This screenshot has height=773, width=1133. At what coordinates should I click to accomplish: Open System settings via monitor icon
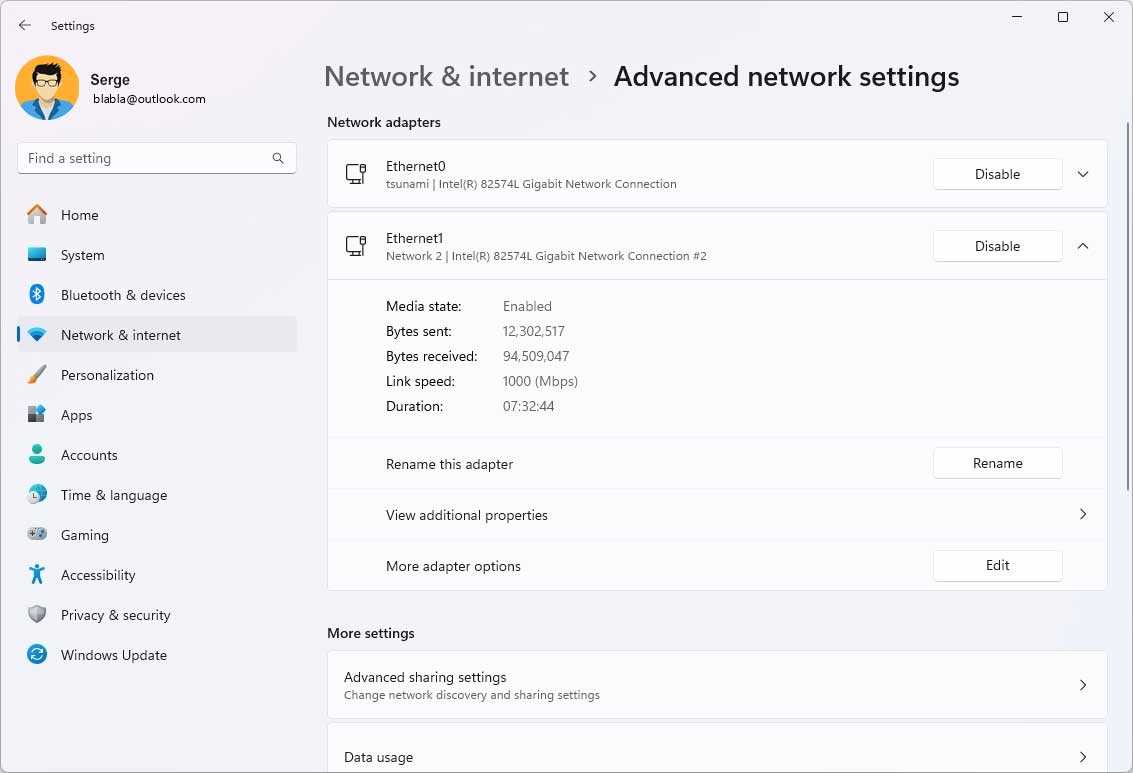click(37, 255)
